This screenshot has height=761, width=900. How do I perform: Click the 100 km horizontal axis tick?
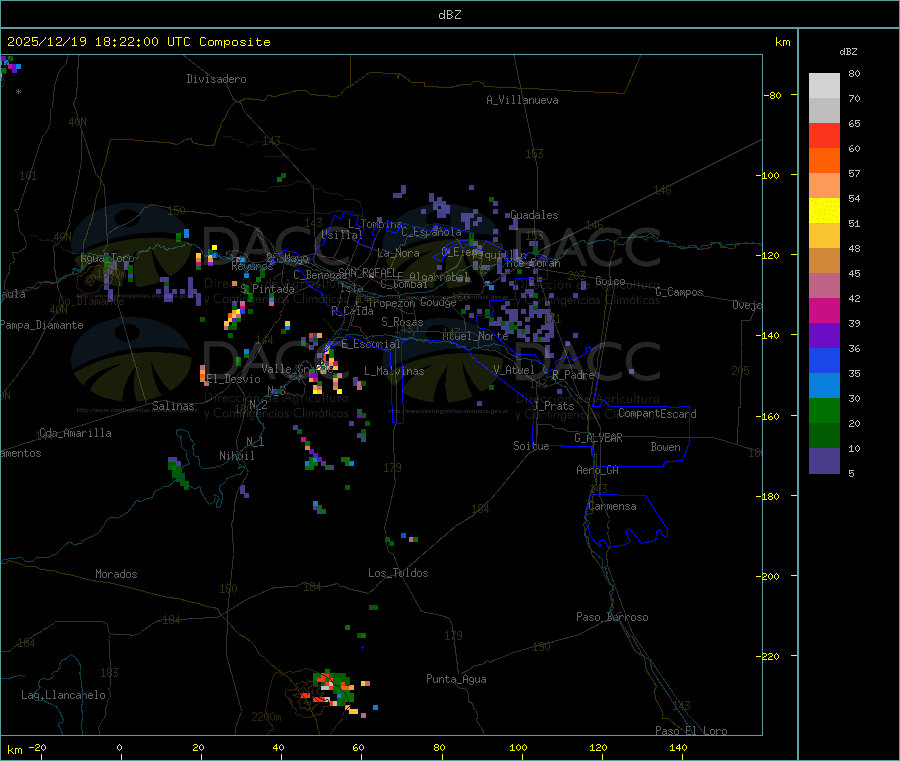coord(518,747)
